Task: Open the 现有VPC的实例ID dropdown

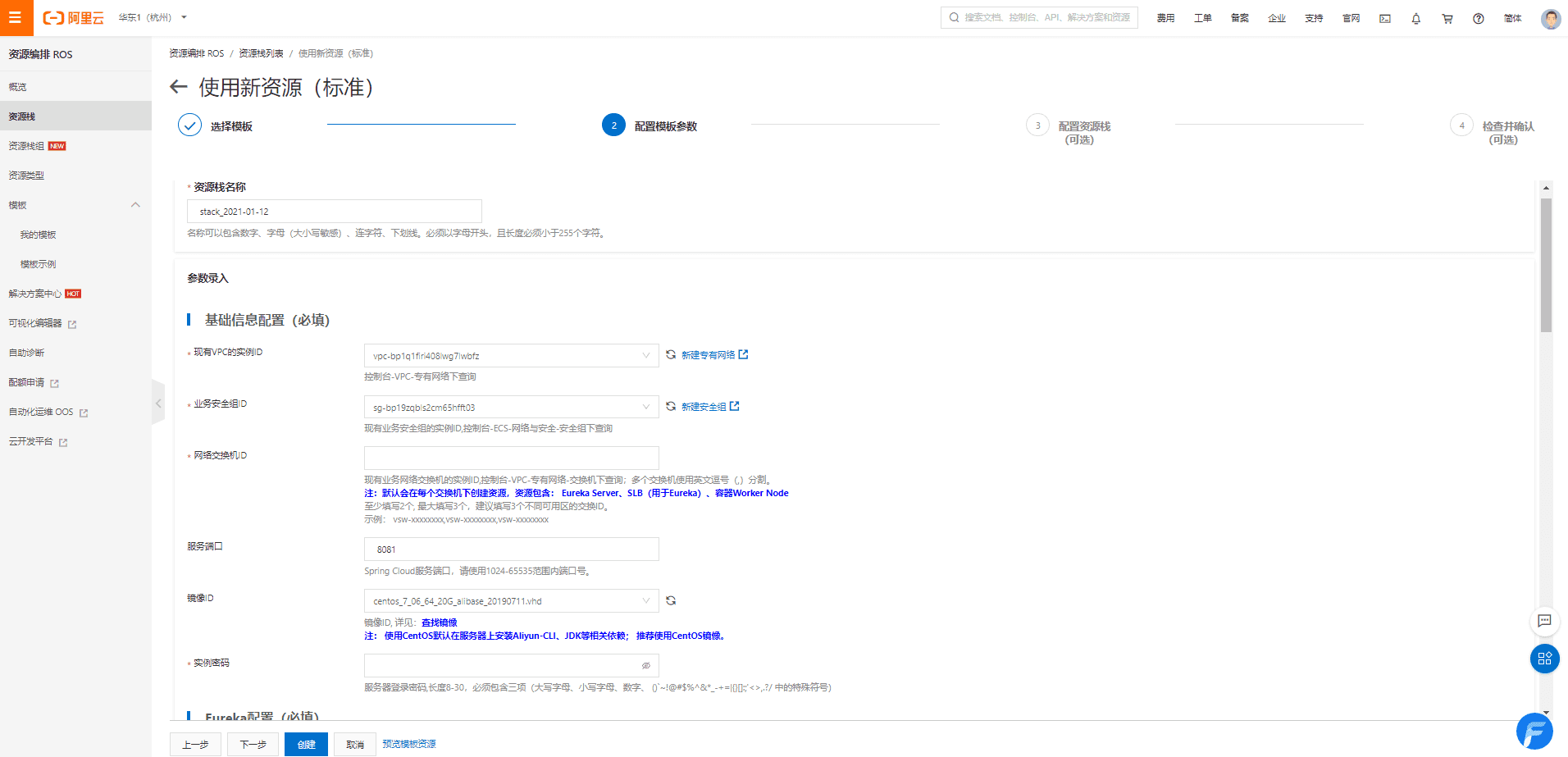Action: (x=511, y=356)
